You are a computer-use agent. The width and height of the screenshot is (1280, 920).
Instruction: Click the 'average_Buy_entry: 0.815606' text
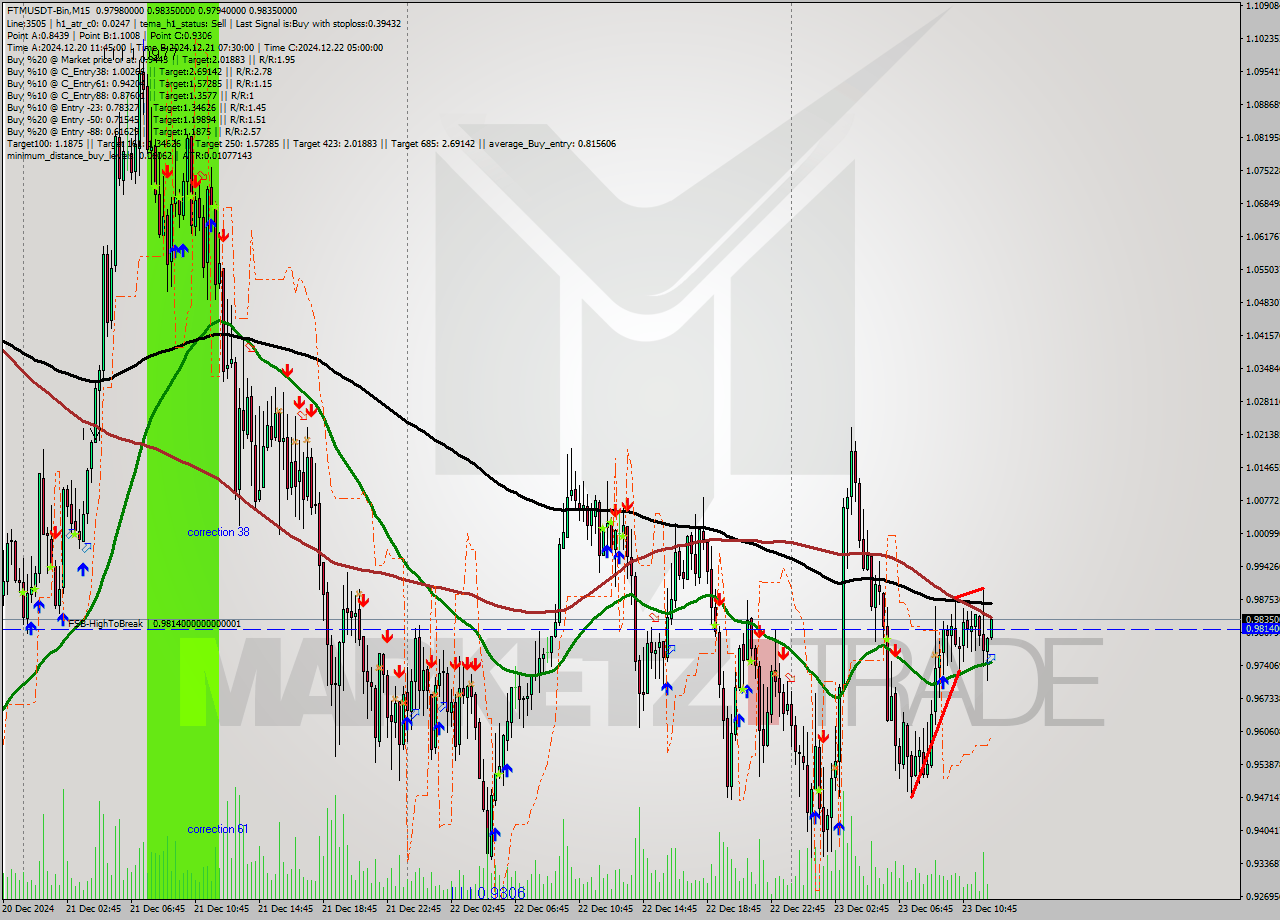click(x=552, y=143)
